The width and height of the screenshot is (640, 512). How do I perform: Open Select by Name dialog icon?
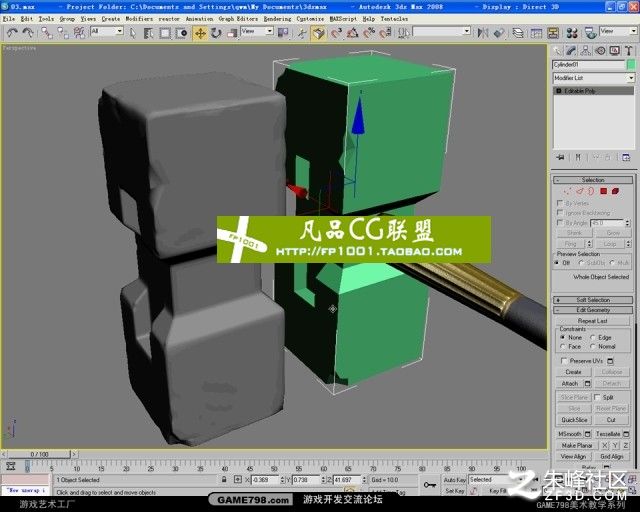click(x=148, y=33)
